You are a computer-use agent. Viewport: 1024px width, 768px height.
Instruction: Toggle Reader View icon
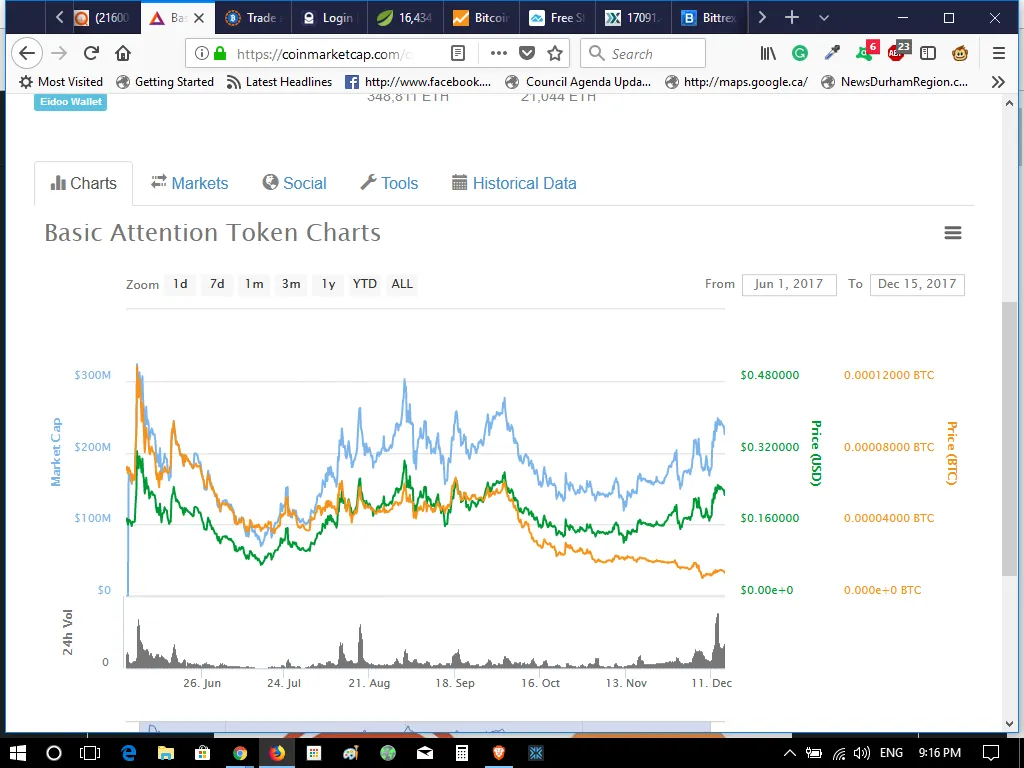[x=458, y=53]
